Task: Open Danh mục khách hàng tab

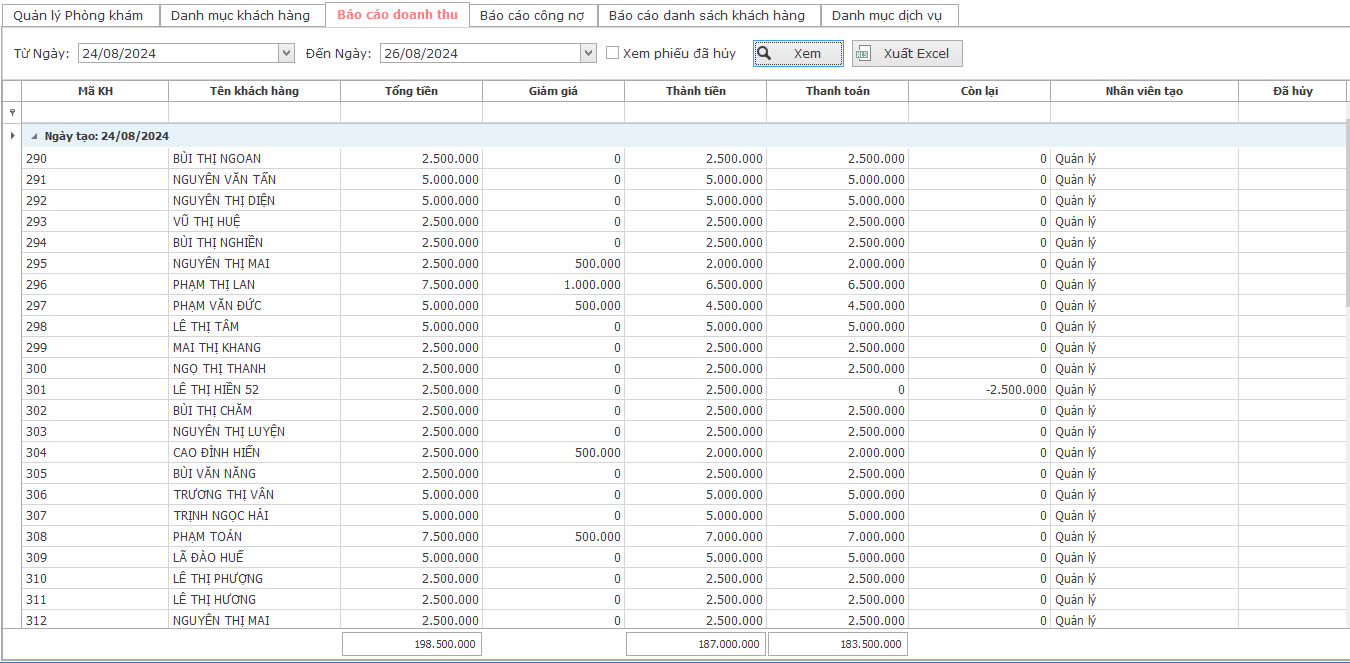Action: pyautogui.click(x=241, y=16)
